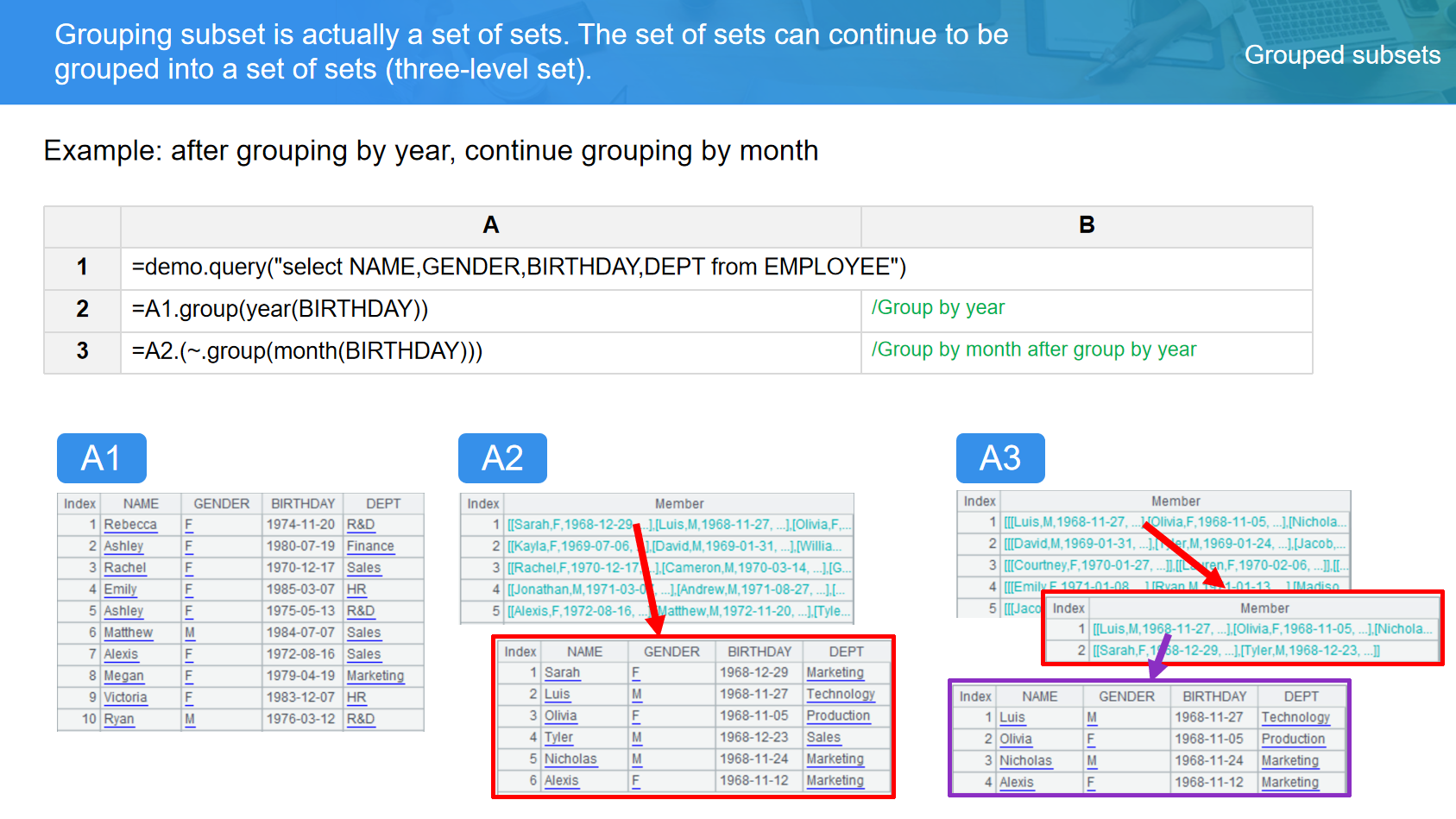Image resolution: width=1456 pixels, height=819 pixels.
Task: Open the Rebecca name link in A1 table
Action: point(130,525)
